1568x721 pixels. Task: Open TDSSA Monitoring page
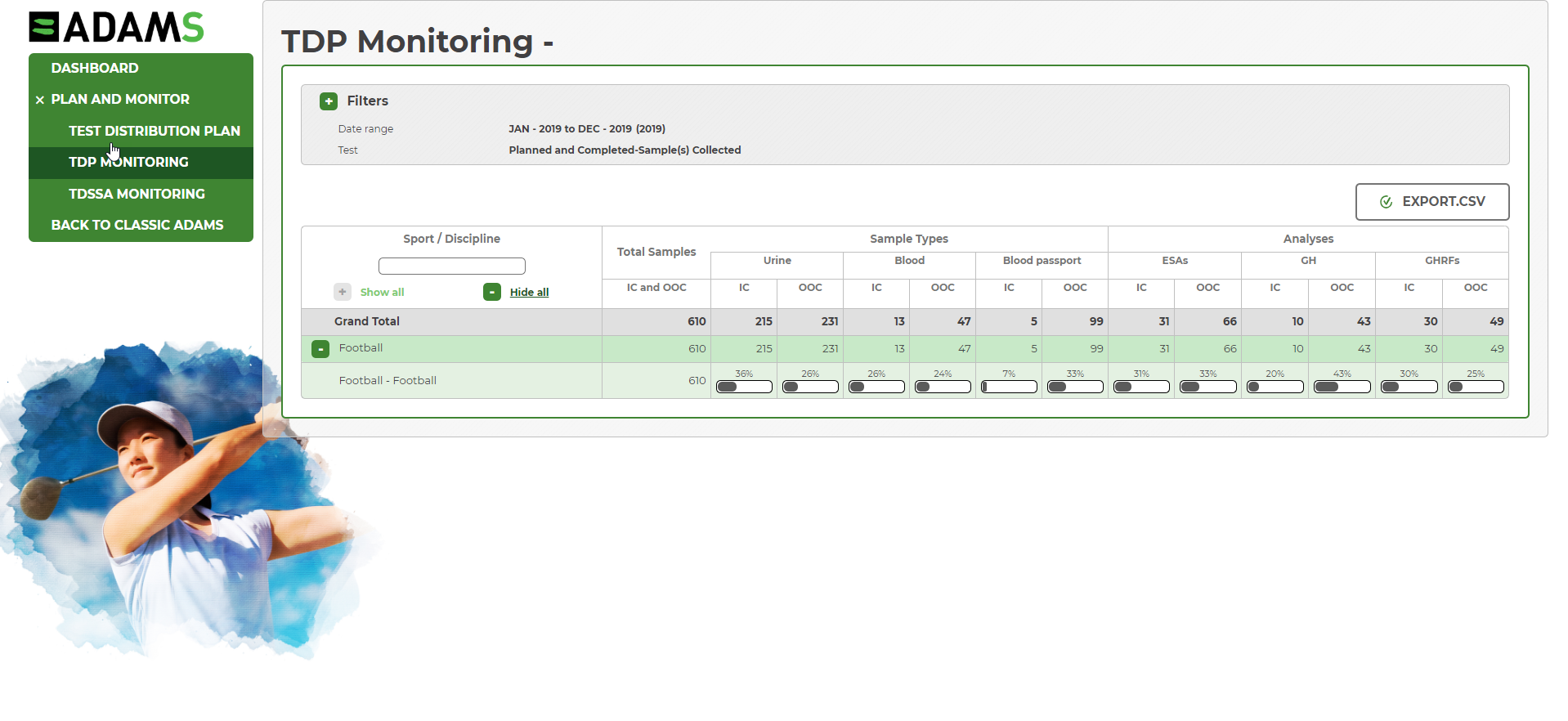tap(137, 194)
